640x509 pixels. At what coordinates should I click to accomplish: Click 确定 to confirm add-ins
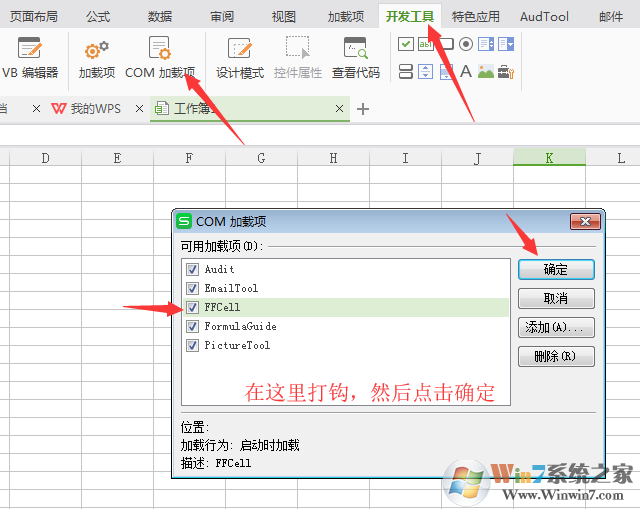point(556,269)
